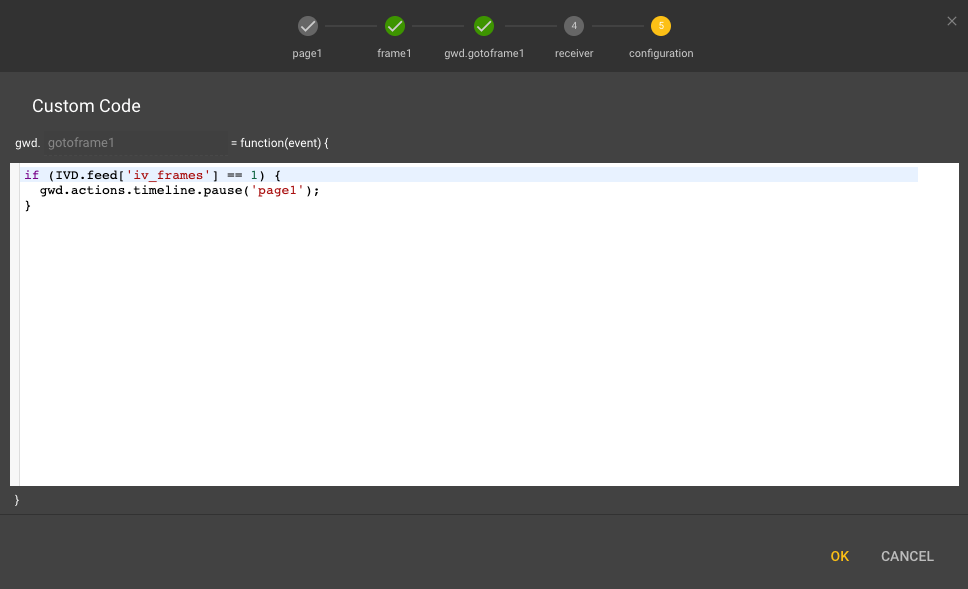This screenshot has width=968, height=589.
Task: Click the frame1 green checkmark icon
Action: click(x=395, y=26)
